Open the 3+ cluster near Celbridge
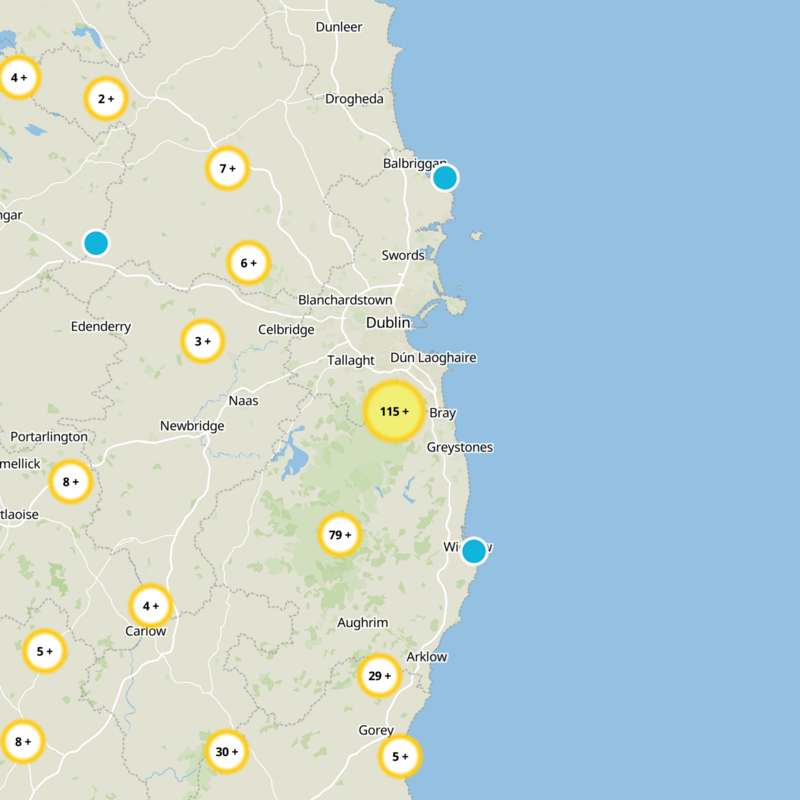 pos(201,340)
